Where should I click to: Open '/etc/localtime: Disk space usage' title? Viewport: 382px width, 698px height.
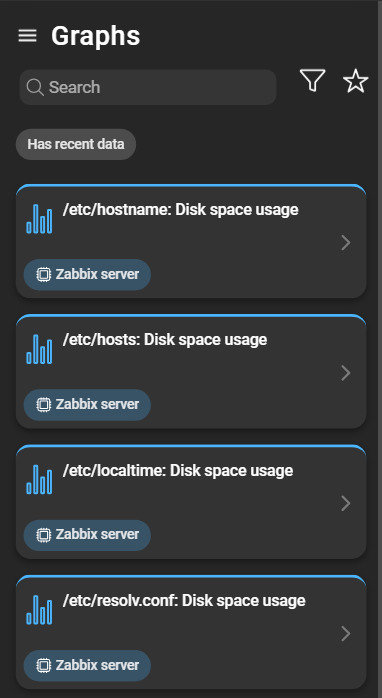[178, 471]
